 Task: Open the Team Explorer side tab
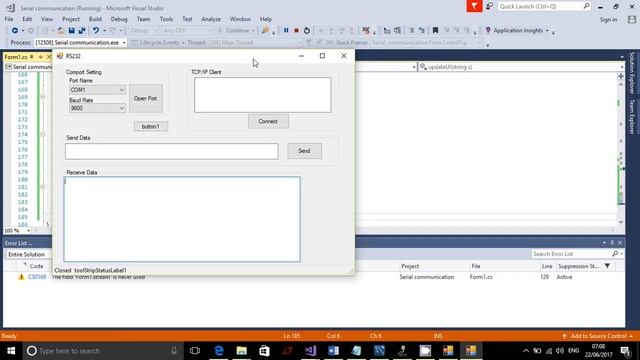click(632, 116)
